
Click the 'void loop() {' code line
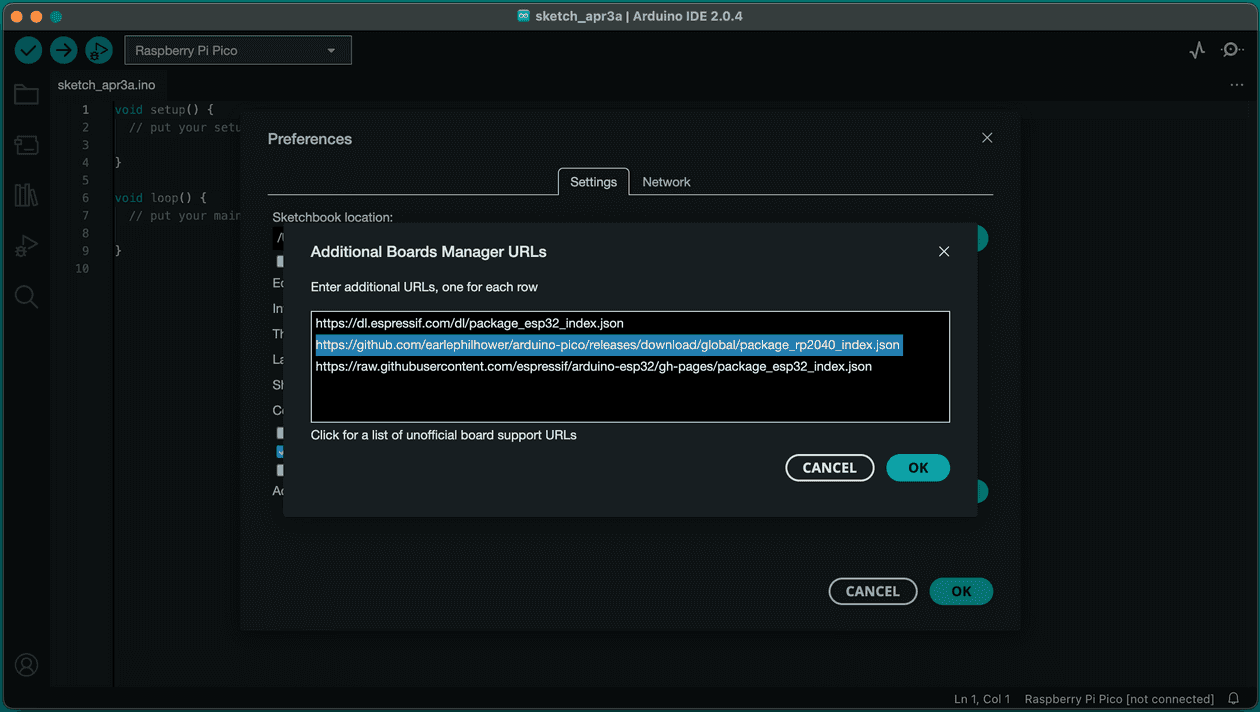[x=161, y=198]
